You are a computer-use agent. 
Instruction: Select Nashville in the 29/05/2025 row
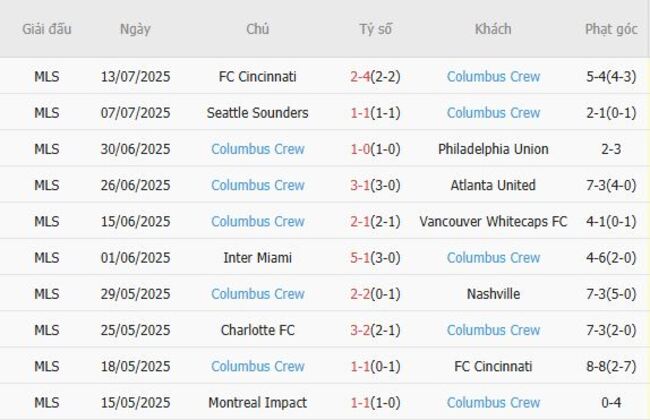tap(493, 294)
